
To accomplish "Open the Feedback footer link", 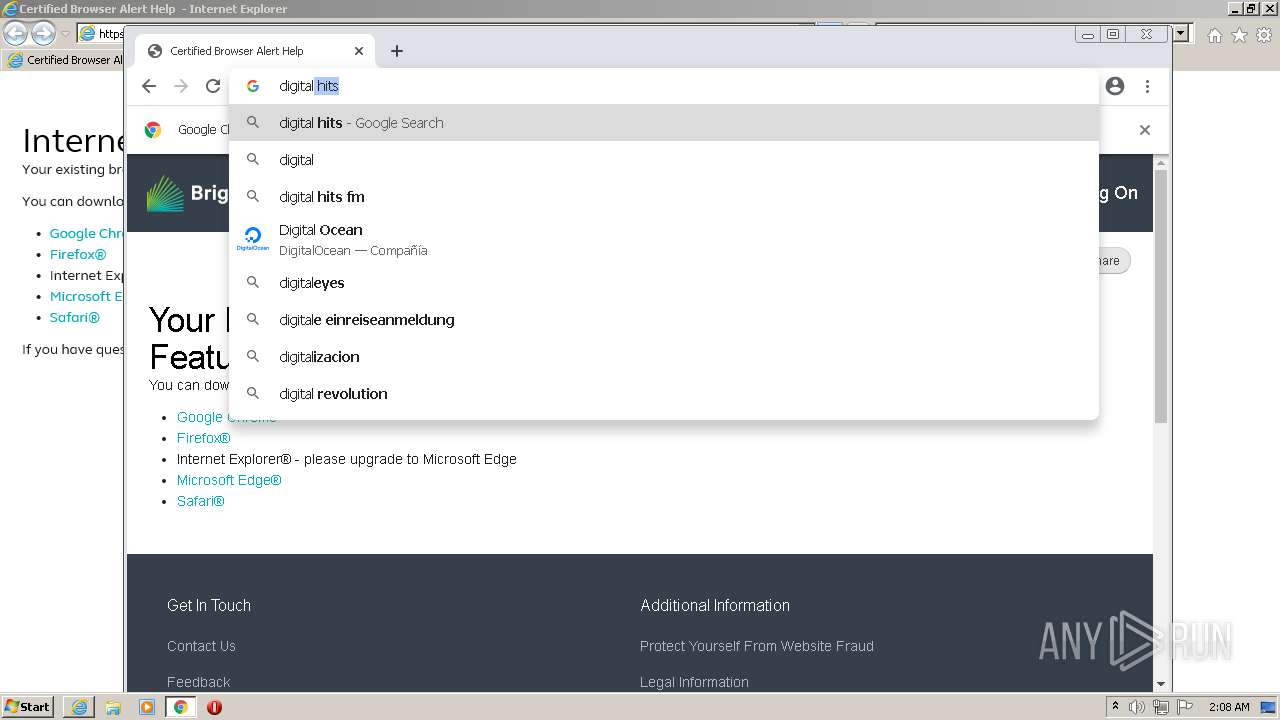I will pyautogui.click(x=199, y=682).
